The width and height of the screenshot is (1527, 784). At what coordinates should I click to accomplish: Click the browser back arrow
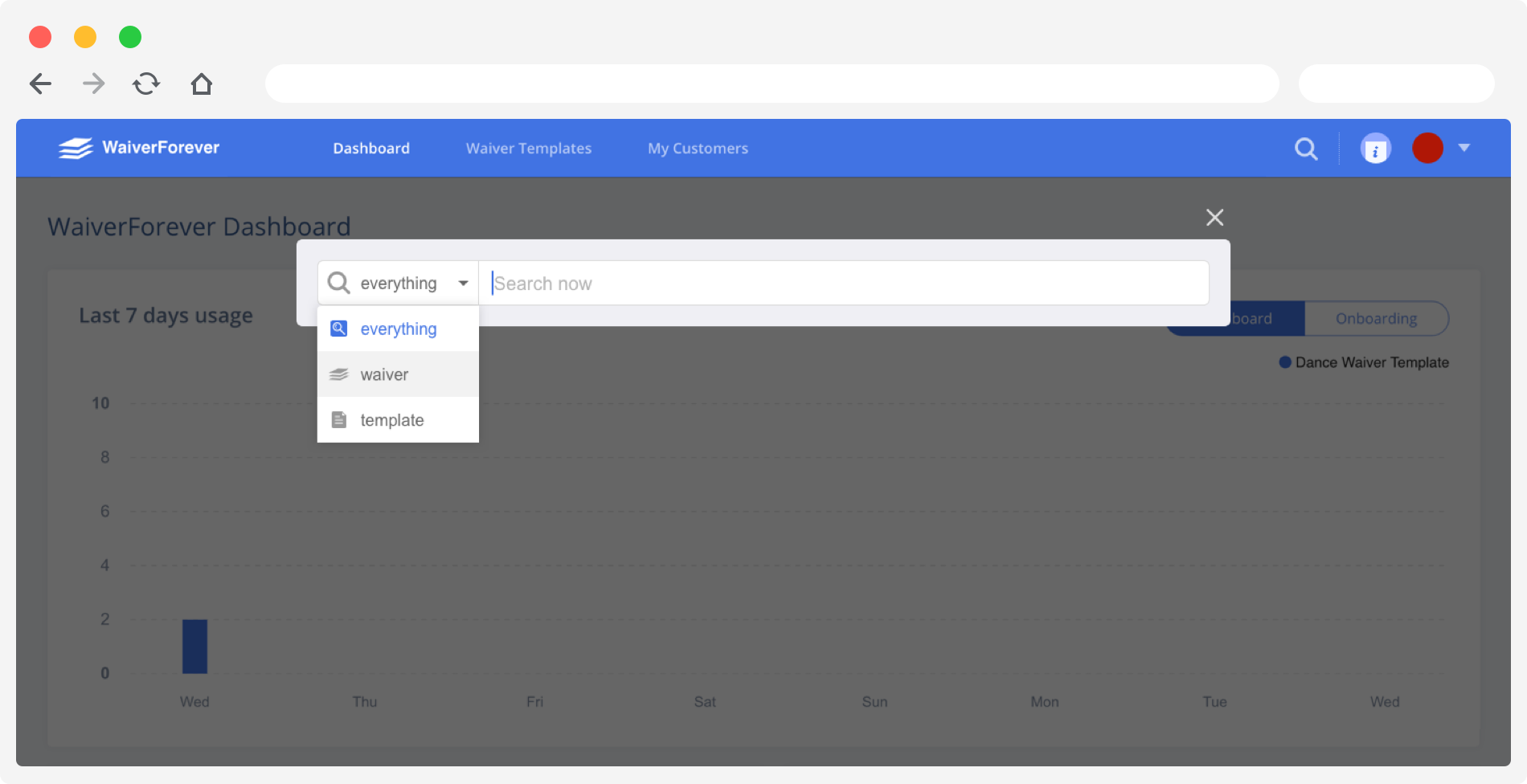[39, 84]
